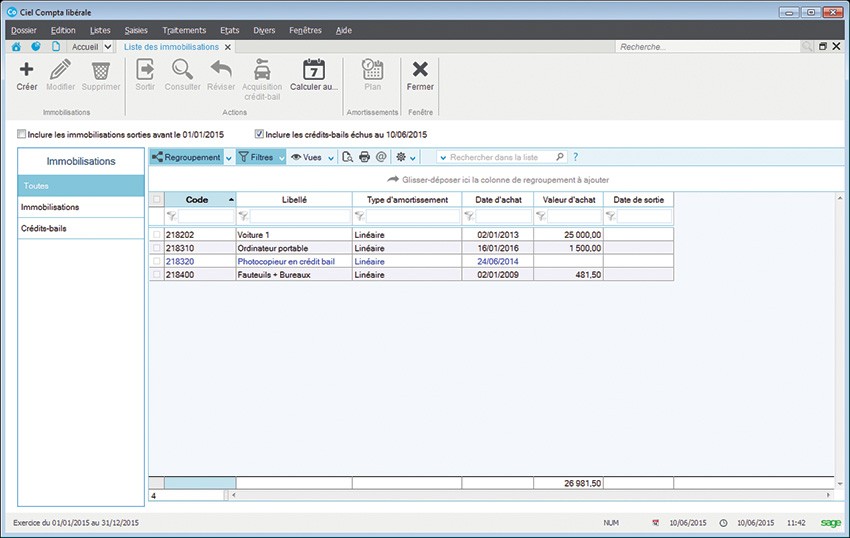Close the Liste des immobilisations tab

pyautogui.click(x=228, y=47)
